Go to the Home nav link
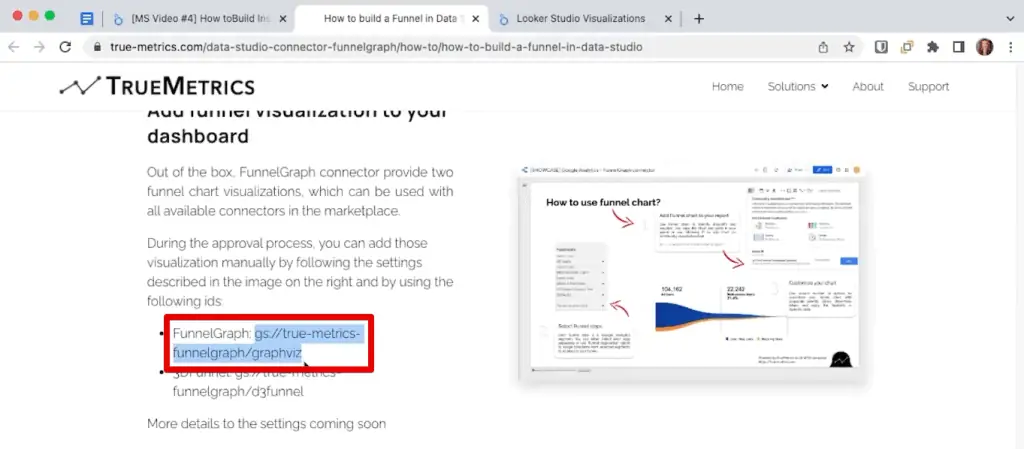Viewport: 1024px width, 449px height. coord(727,87)
